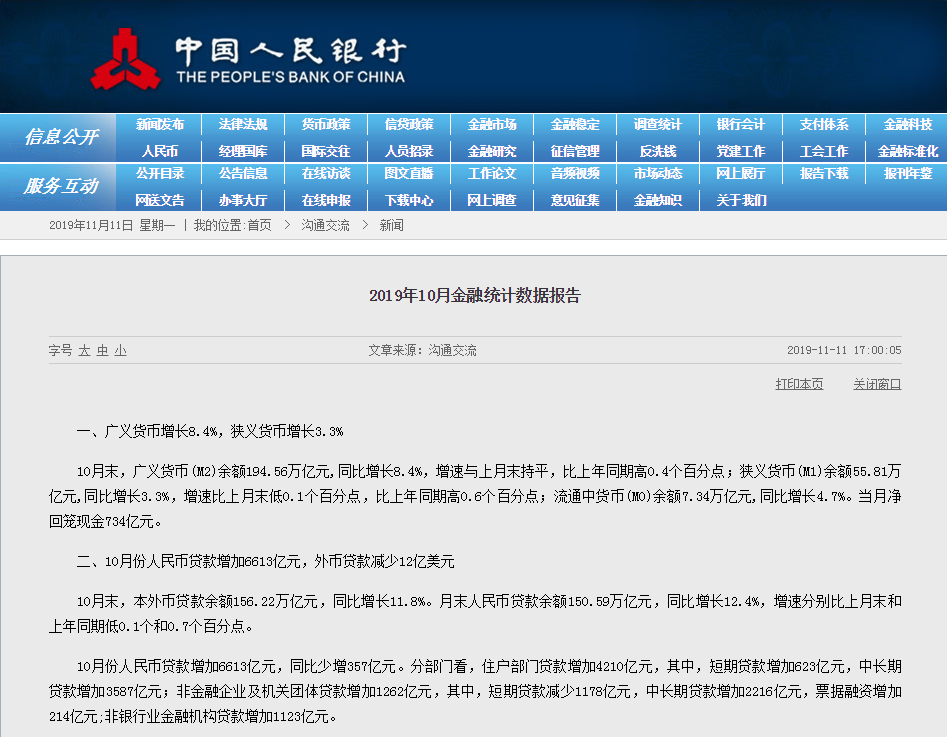Open 金融知识 link
The image size is (947, 737).
tap(658, 200)
